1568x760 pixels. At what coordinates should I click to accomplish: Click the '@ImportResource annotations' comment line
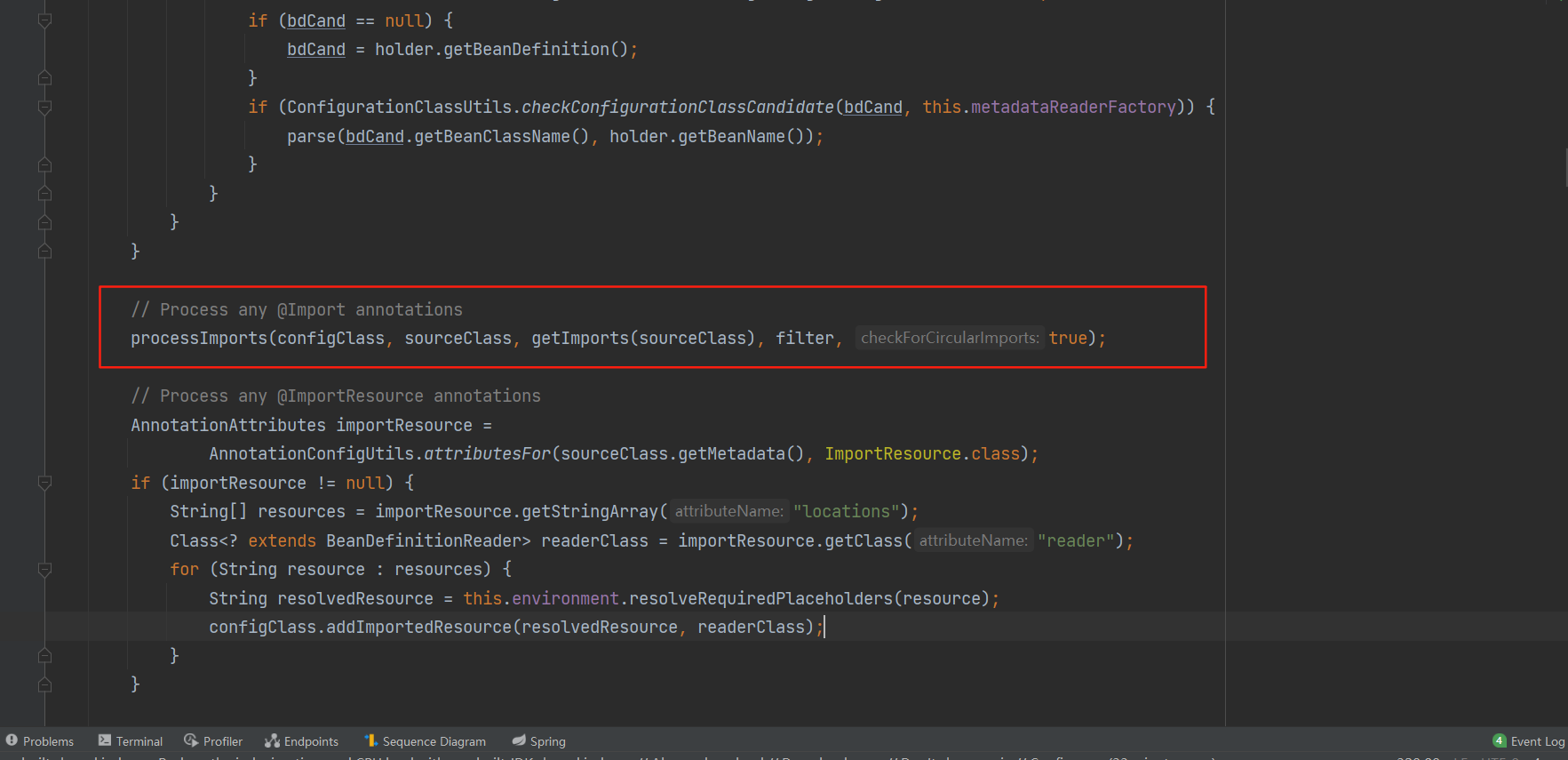(336, 396)
